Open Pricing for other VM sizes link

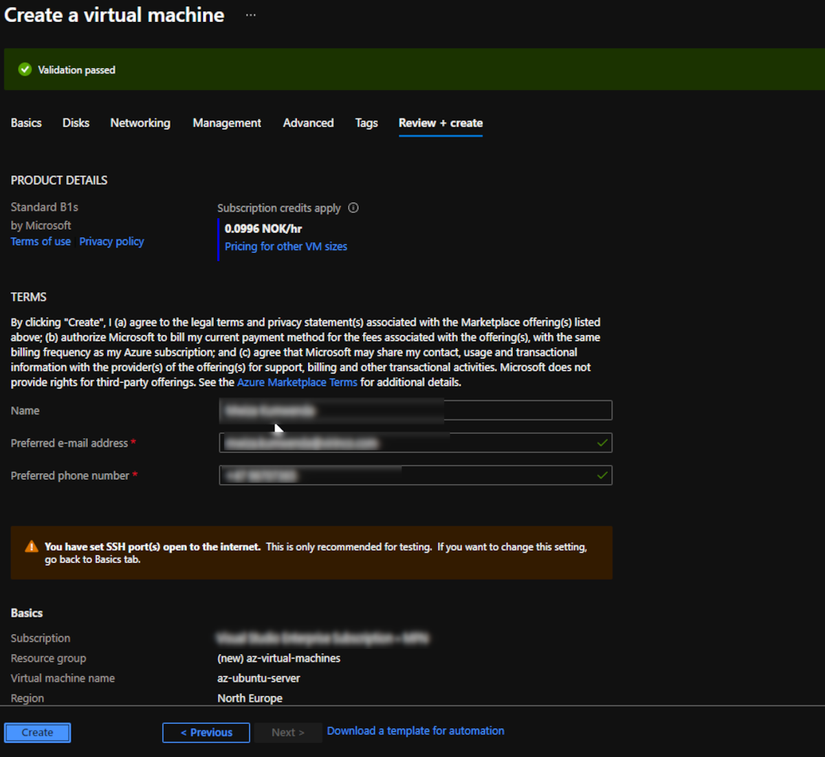[286, 246]
